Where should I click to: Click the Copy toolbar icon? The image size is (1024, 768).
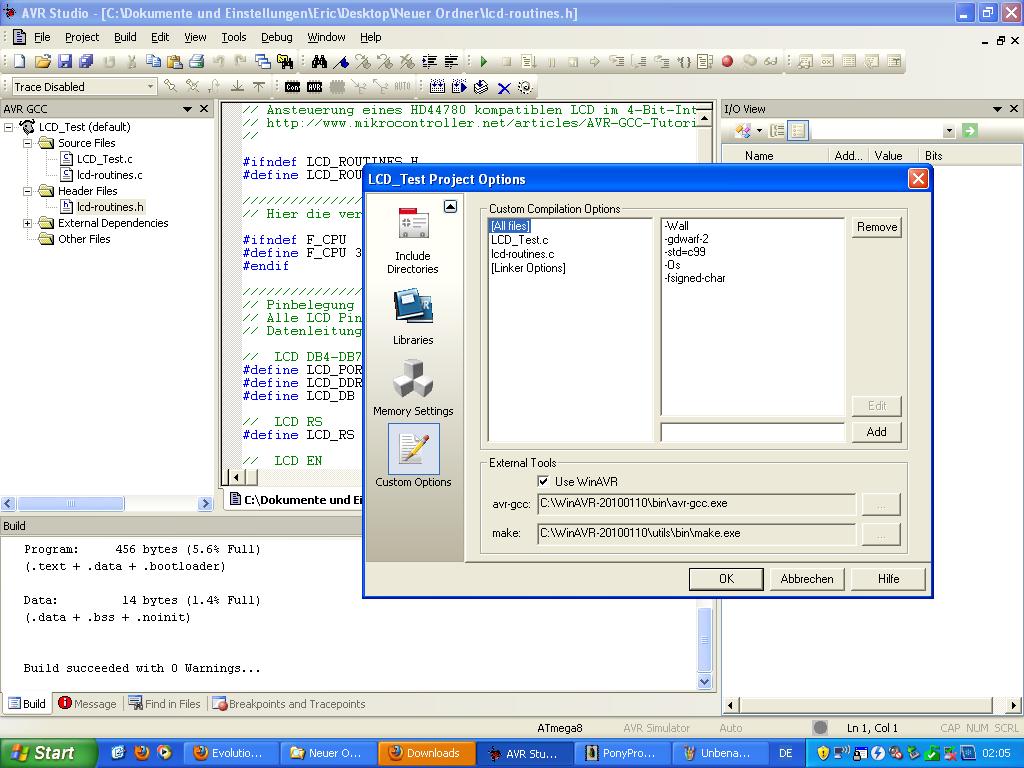[153, 61]
